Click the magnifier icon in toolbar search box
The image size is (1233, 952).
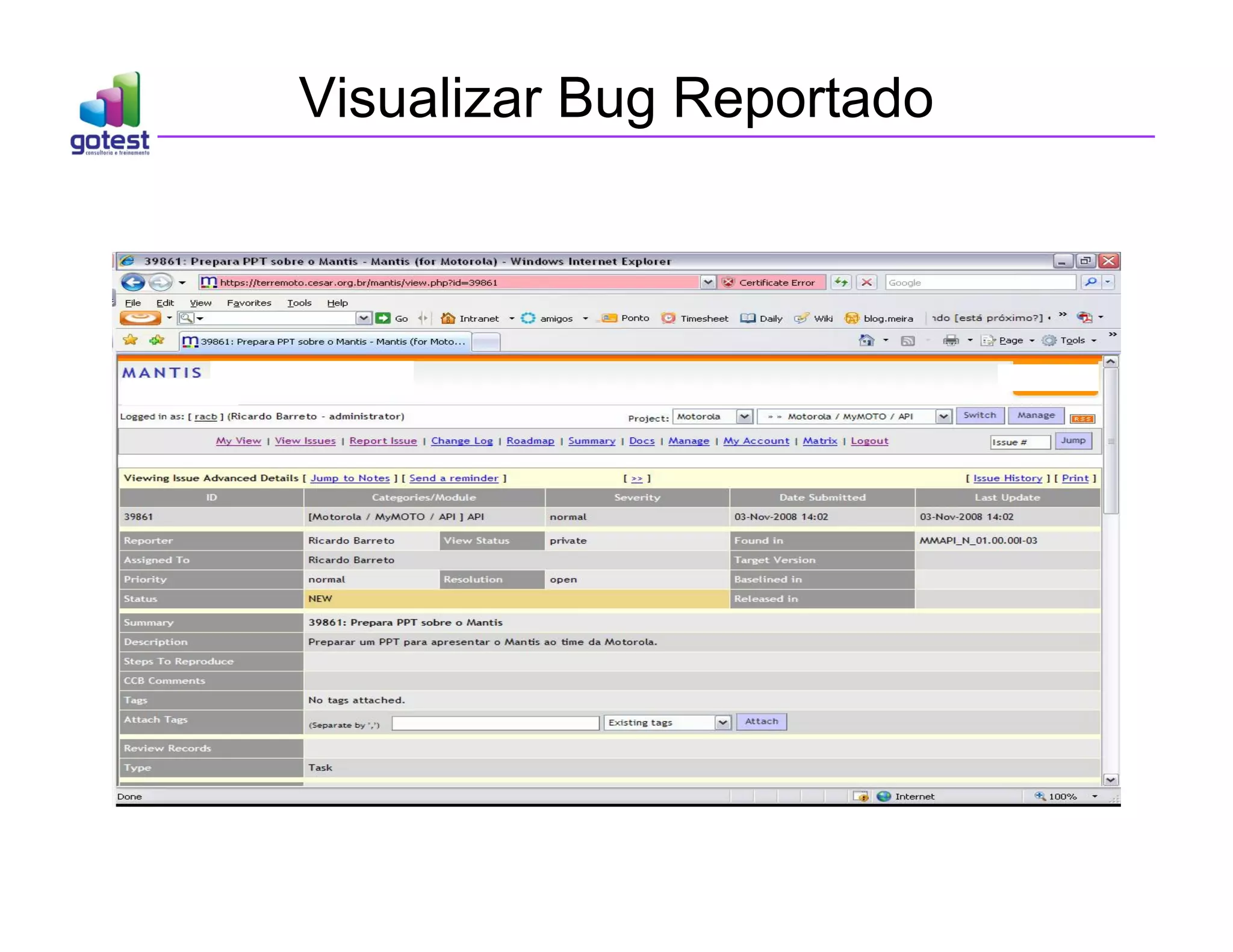(186, 318)
